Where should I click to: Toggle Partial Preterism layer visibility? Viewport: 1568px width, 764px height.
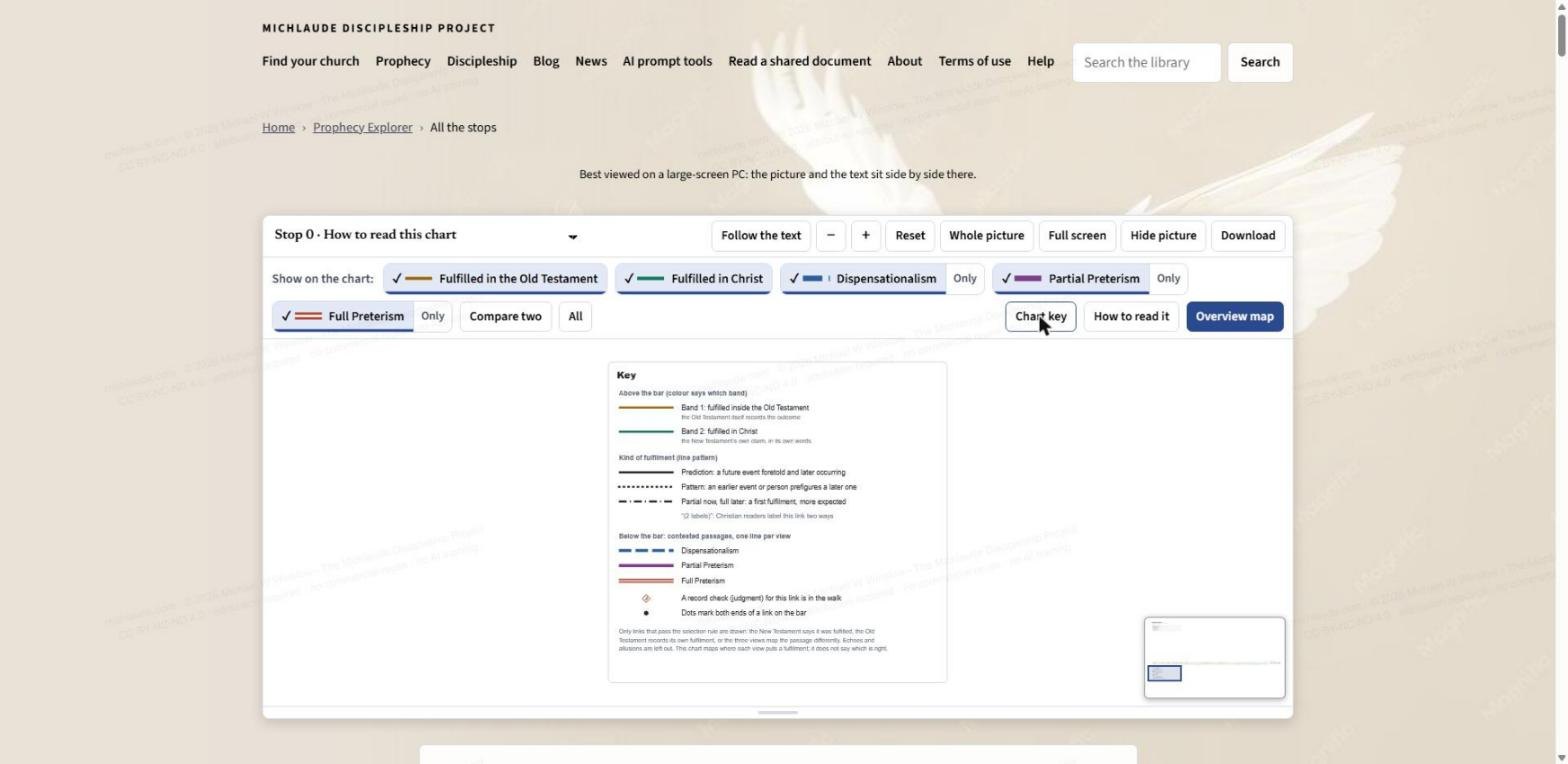pos(1071,279)
